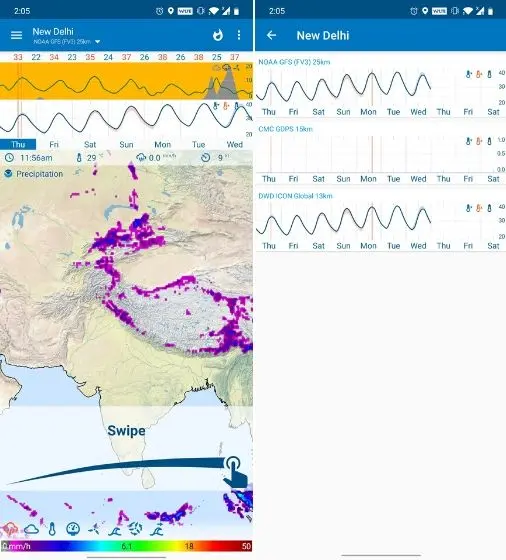The height and width of the screenshot is (560, 506).
Task: Select the wind turbine map layer
Action: pos(94,529)
